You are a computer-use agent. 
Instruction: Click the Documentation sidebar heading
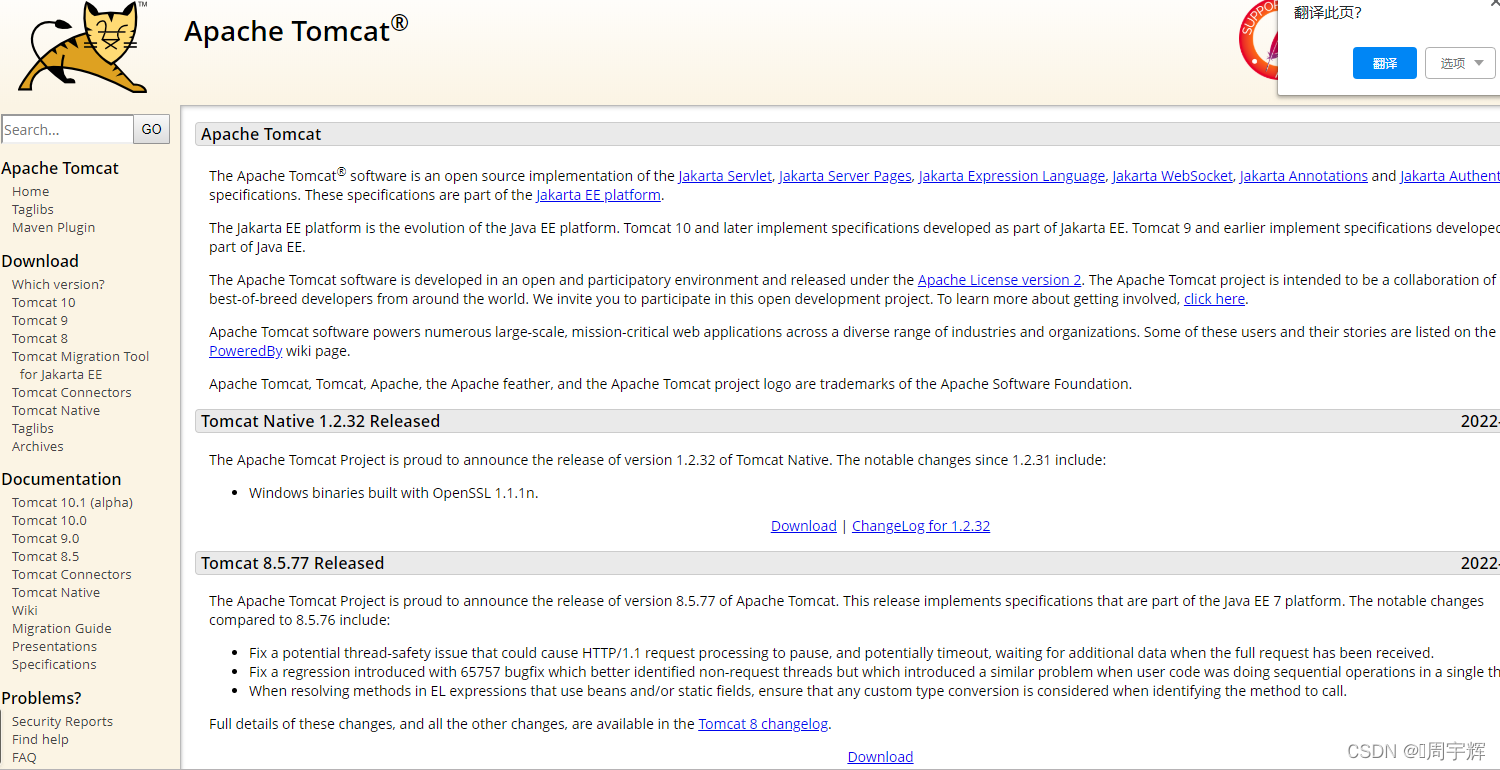tap(61, 479)
